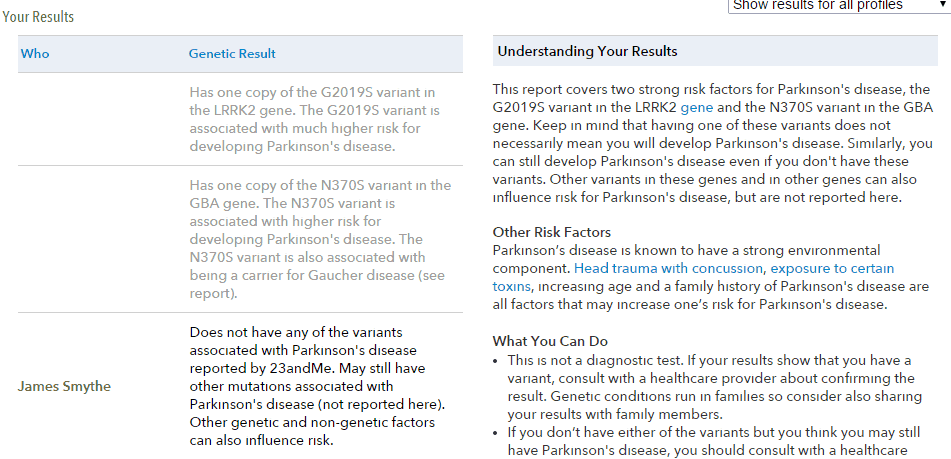951x459 pixels.
Task: Click the Understanding Your Results header
Action: coord(587,52)
